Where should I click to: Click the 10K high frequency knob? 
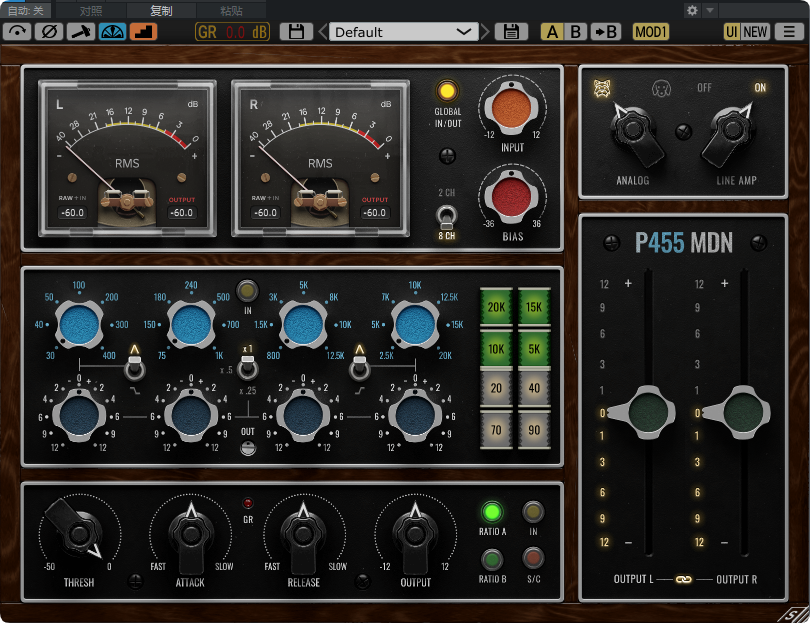click(x=415, y=324)
